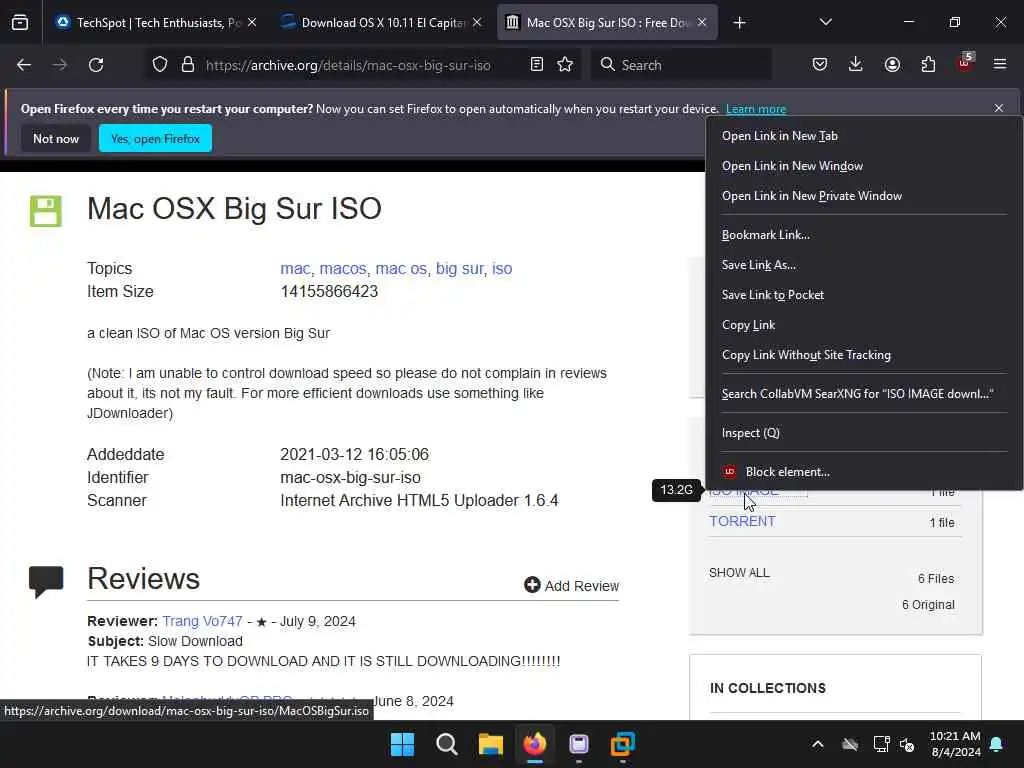The image size is (1024, 768).
Task: Reload the current page
Action: pyautogui.click(x=96, y=65)
